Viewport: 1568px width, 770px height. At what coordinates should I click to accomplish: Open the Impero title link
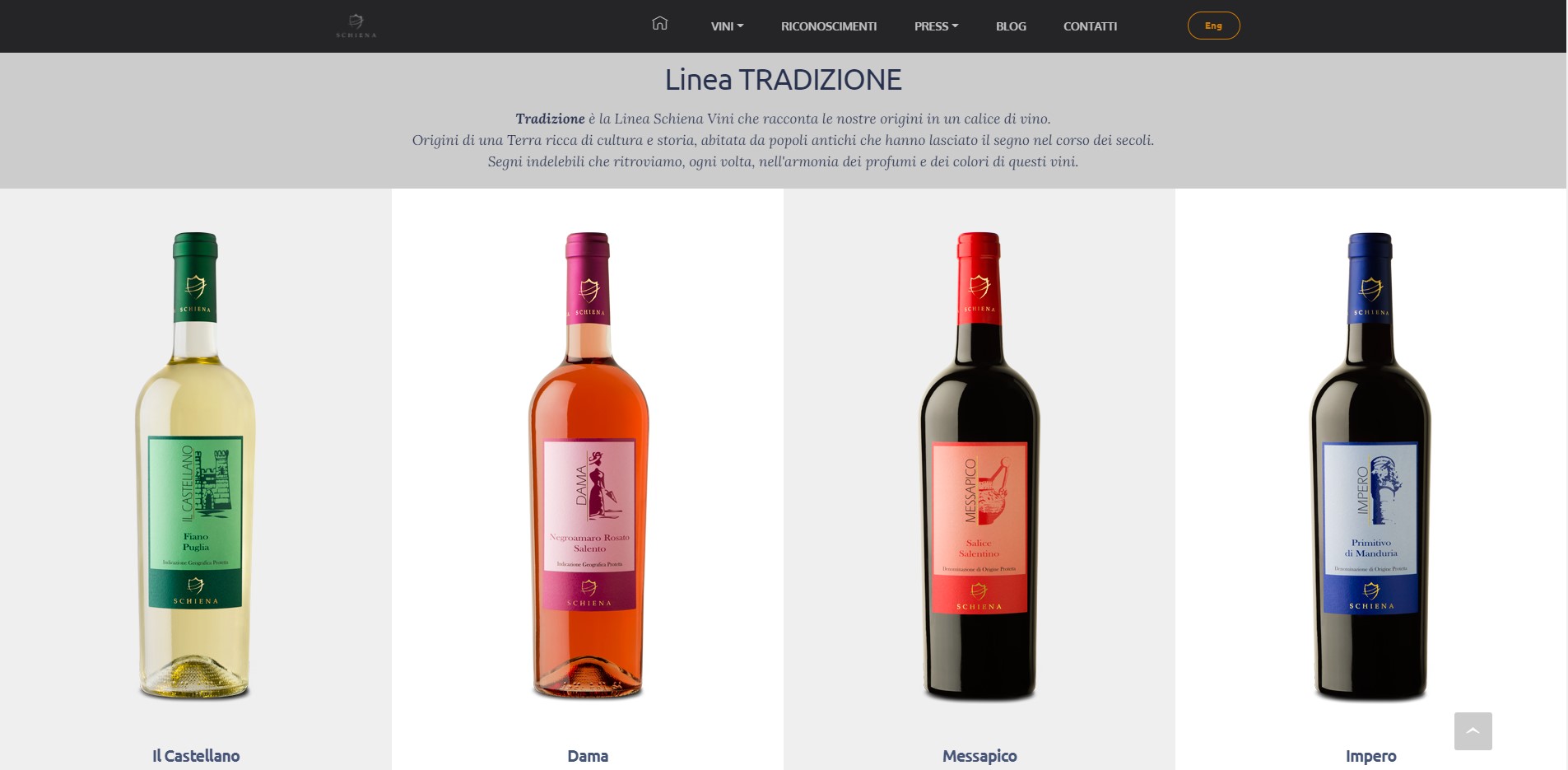[x=1371, y=756]
